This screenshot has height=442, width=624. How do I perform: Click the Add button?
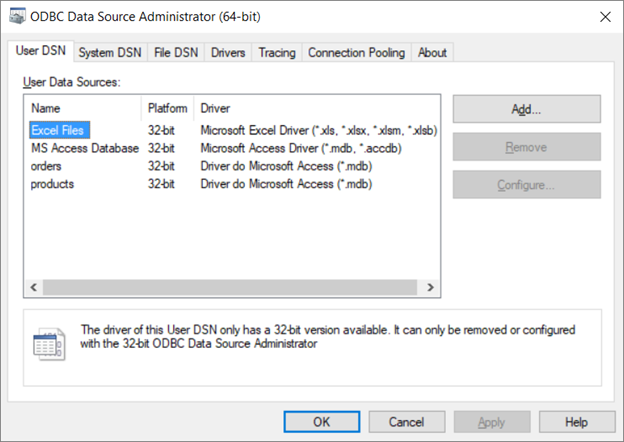526,109
